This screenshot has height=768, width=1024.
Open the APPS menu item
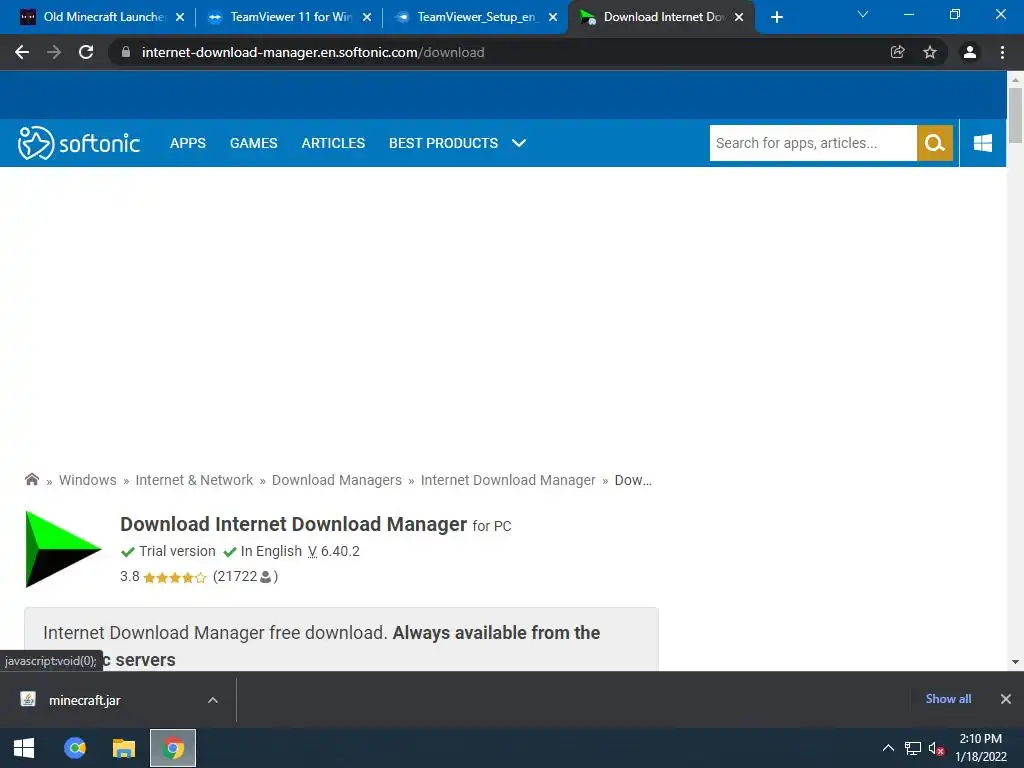[188, 143]
